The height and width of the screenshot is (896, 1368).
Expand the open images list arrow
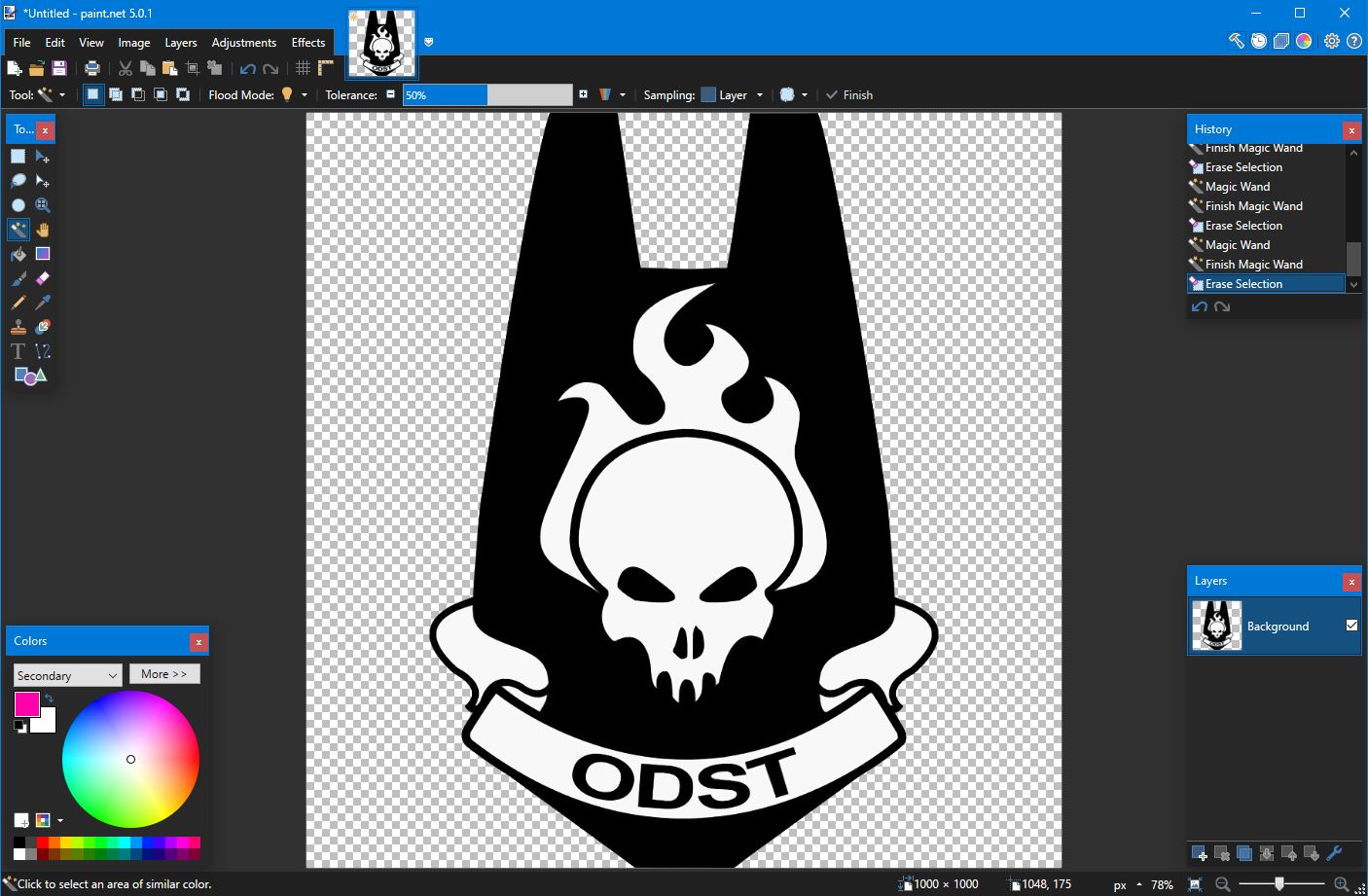click(429, 42)
